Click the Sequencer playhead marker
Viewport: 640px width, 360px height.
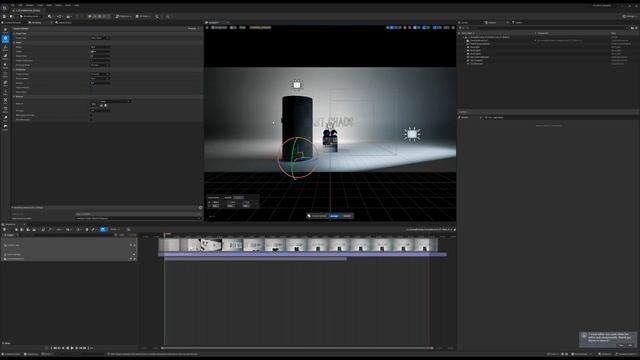pyautogui.click(x=165, y=234)
